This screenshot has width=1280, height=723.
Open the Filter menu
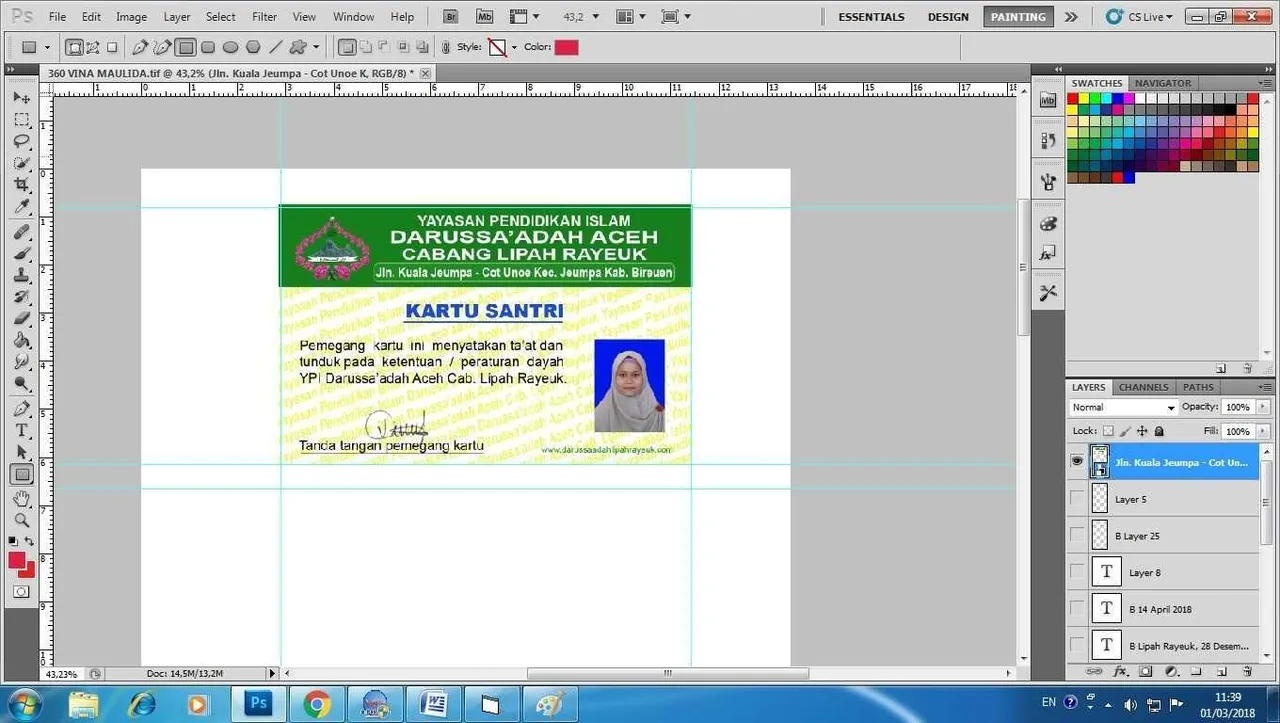coord(264,17)
